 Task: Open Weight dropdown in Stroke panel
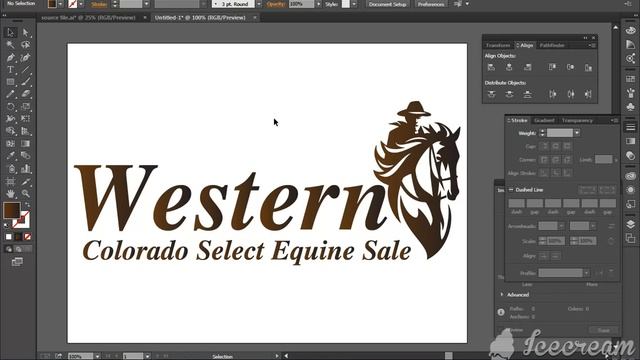coord(577,133)
